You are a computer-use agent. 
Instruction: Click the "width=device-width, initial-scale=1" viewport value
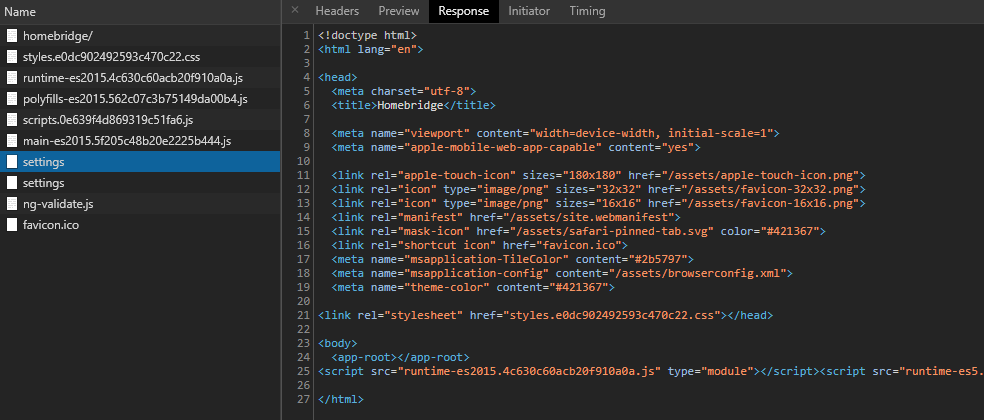651,133
